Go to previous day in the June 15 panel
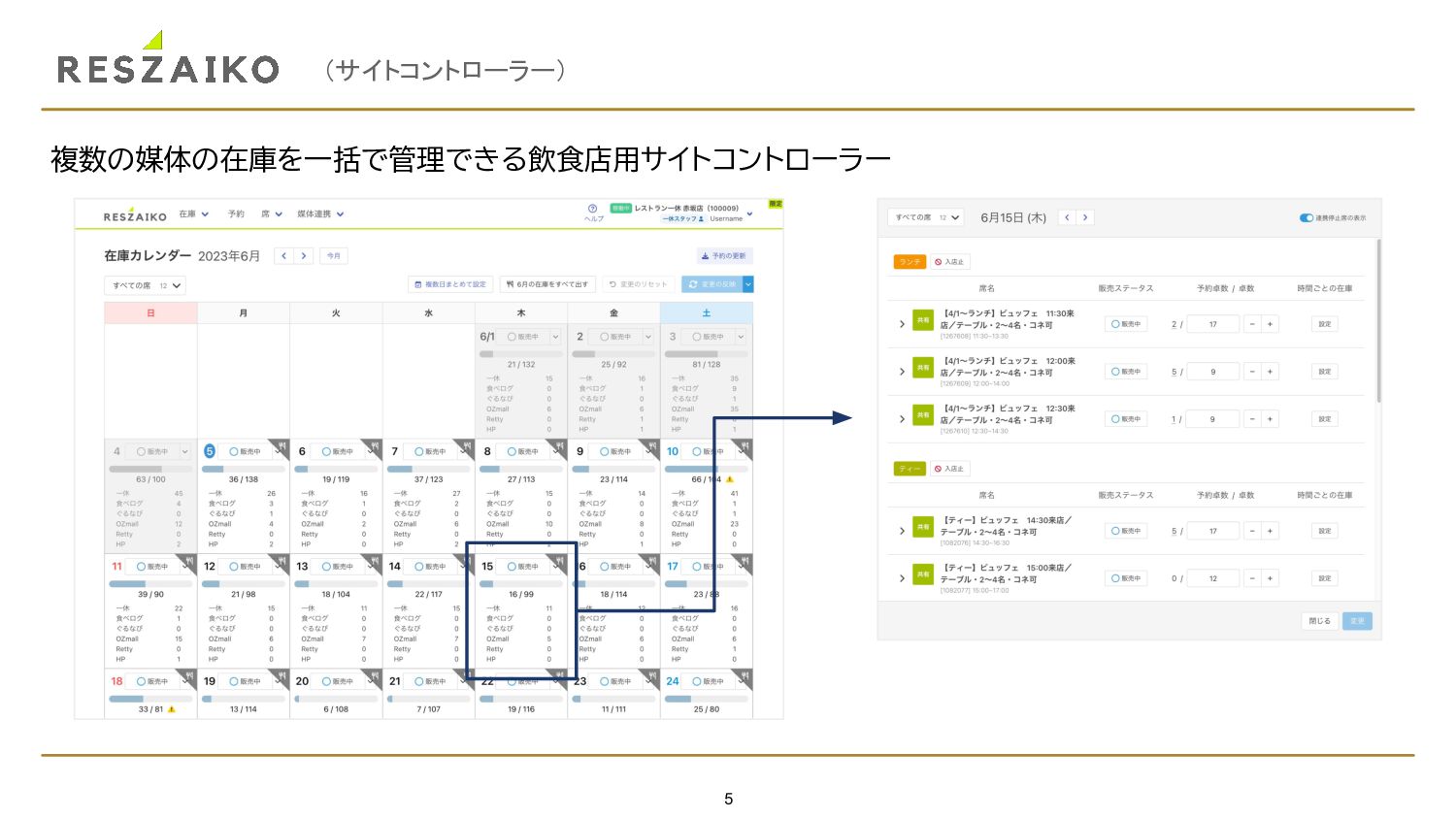Viewport: 1456px width, 819px height. 1067,217
